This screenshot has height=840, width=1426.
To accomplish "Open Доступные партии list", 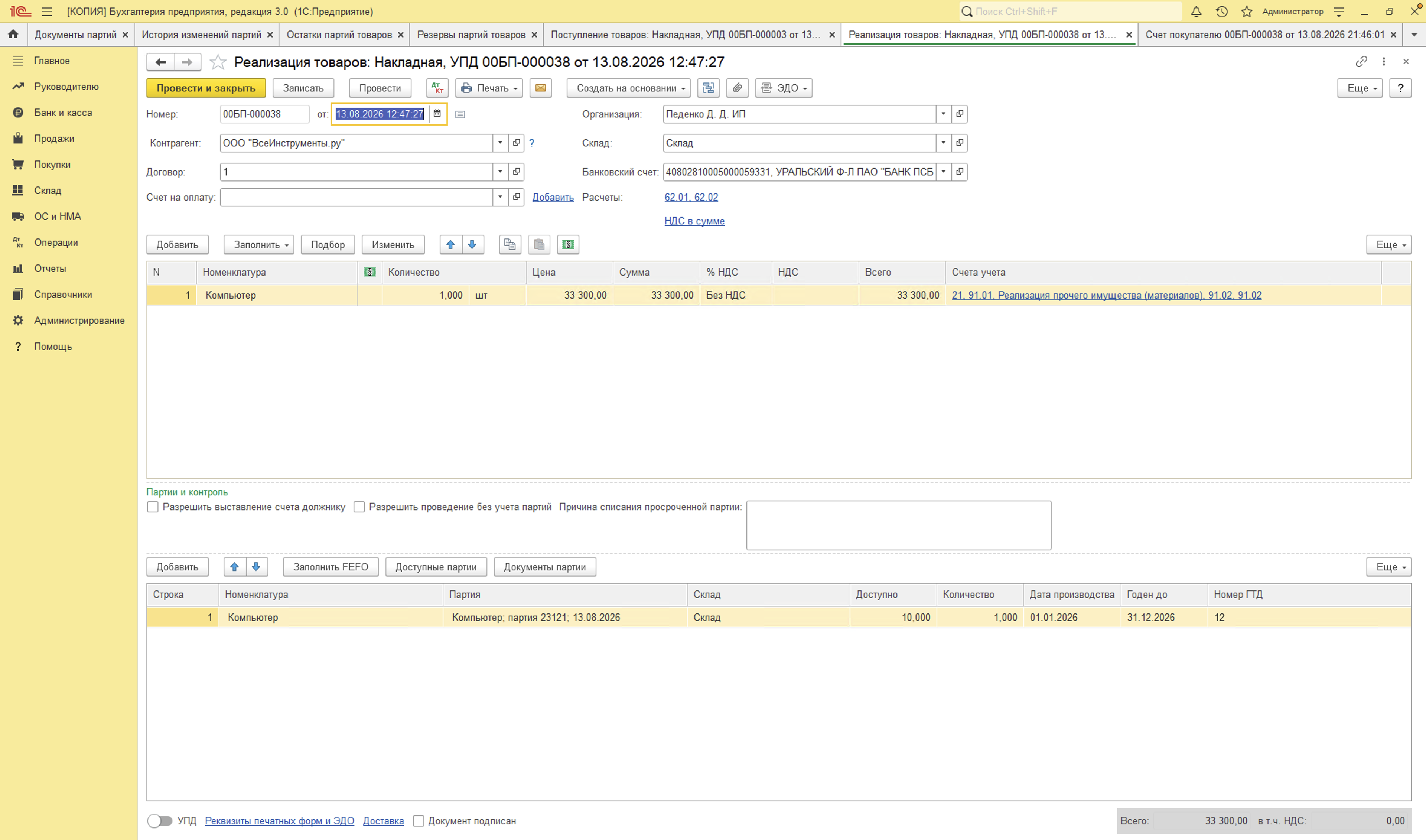I will click(436, 567).
